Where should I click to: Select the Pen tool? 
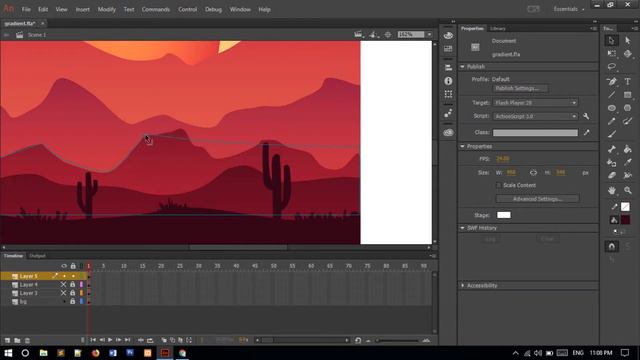(611, 81)
